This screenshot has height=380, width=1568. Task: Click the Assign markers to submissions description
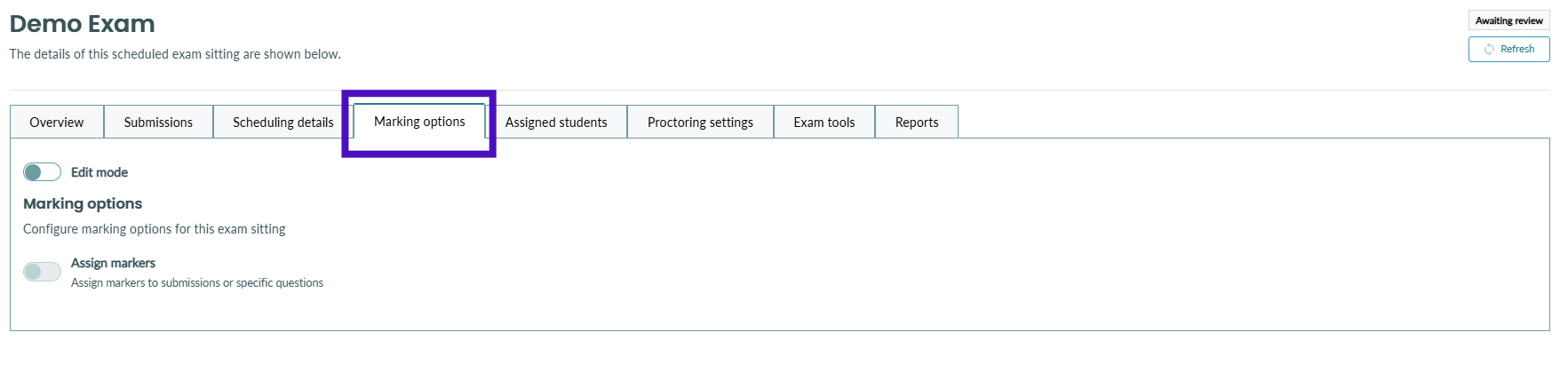click(197, 282)
